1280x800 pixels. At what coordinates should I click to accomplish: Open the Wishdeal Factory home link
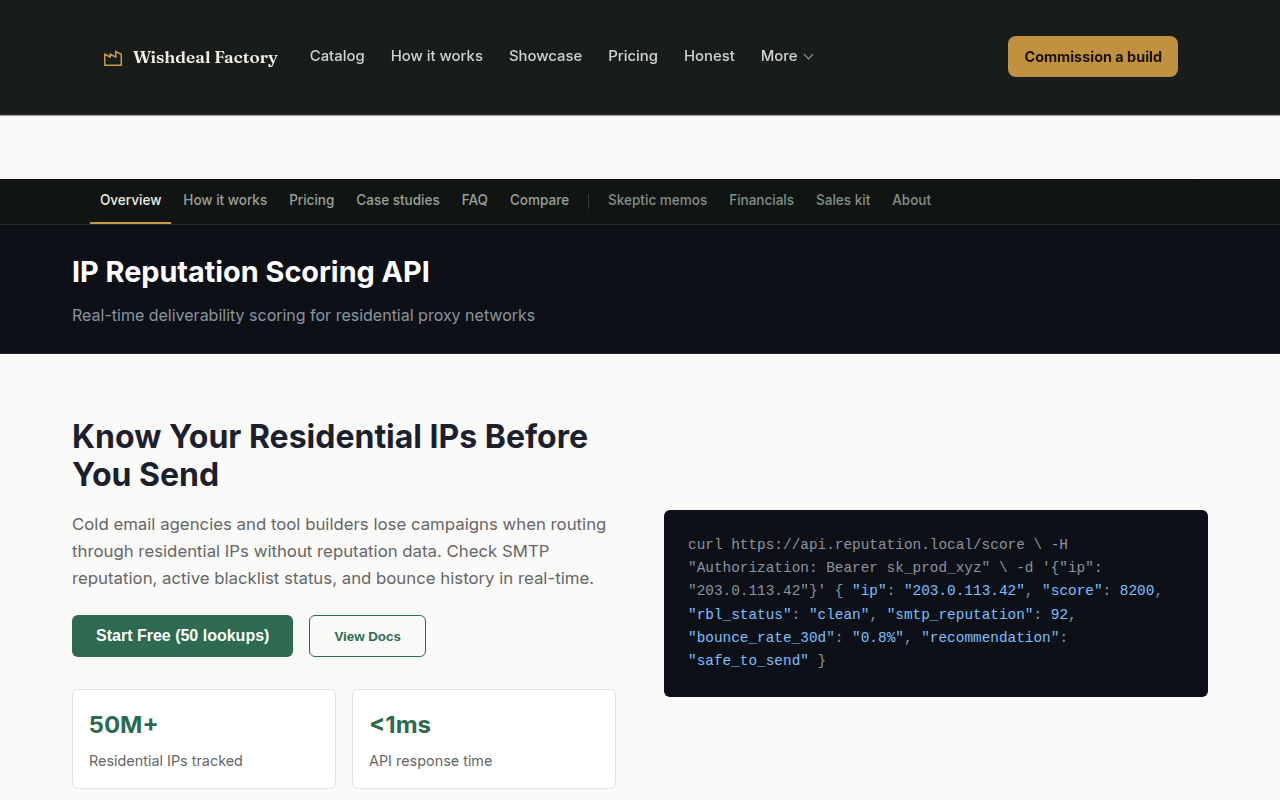click(x=190, y=57)
